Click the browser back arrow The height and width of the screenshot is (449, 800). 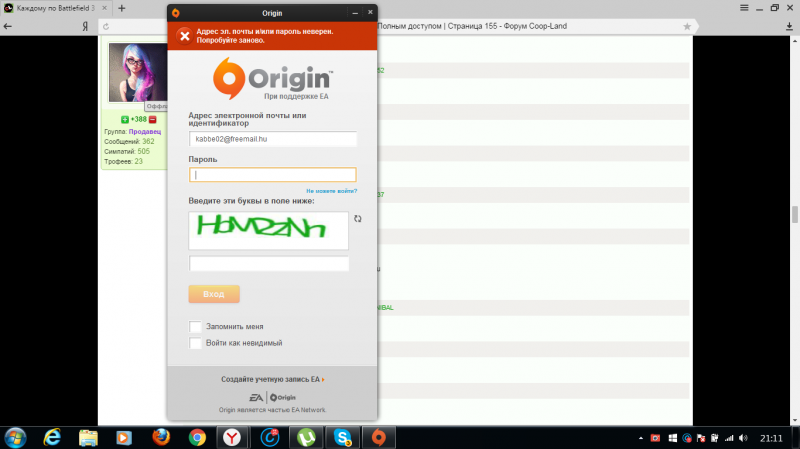pos(8,27)
